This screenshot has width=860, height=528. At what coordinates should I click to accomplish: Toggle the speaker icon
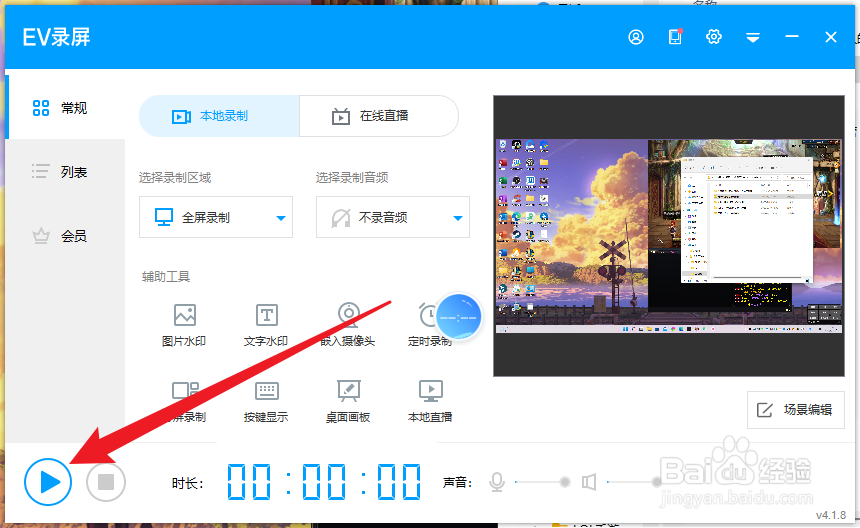[x=589, y=482]
